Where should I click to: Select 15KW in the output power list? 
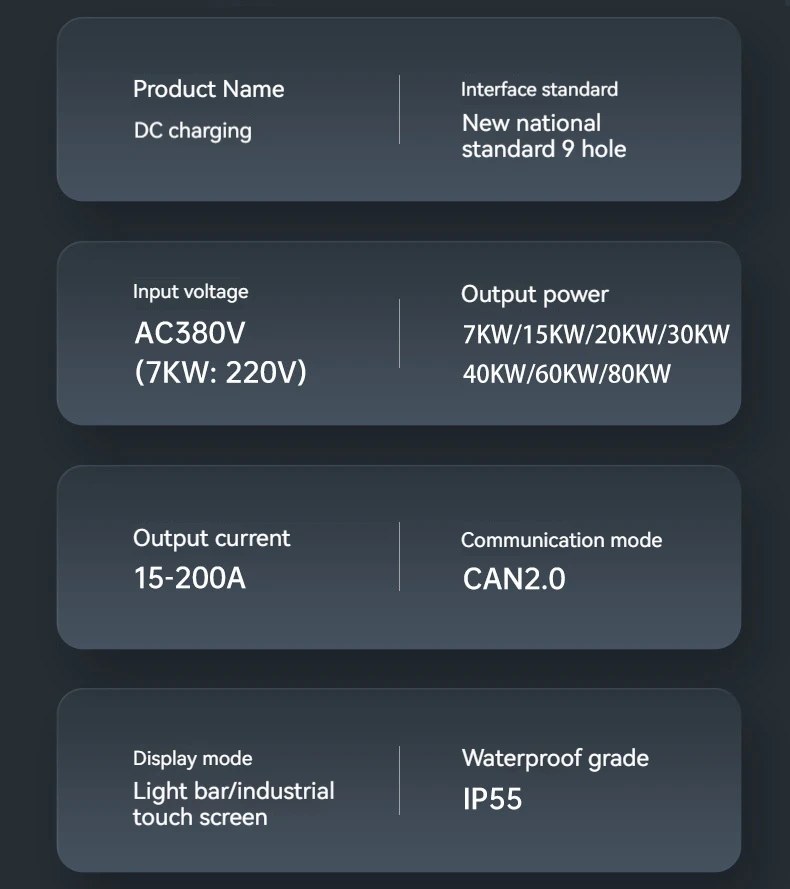click(x=549, y=335)
